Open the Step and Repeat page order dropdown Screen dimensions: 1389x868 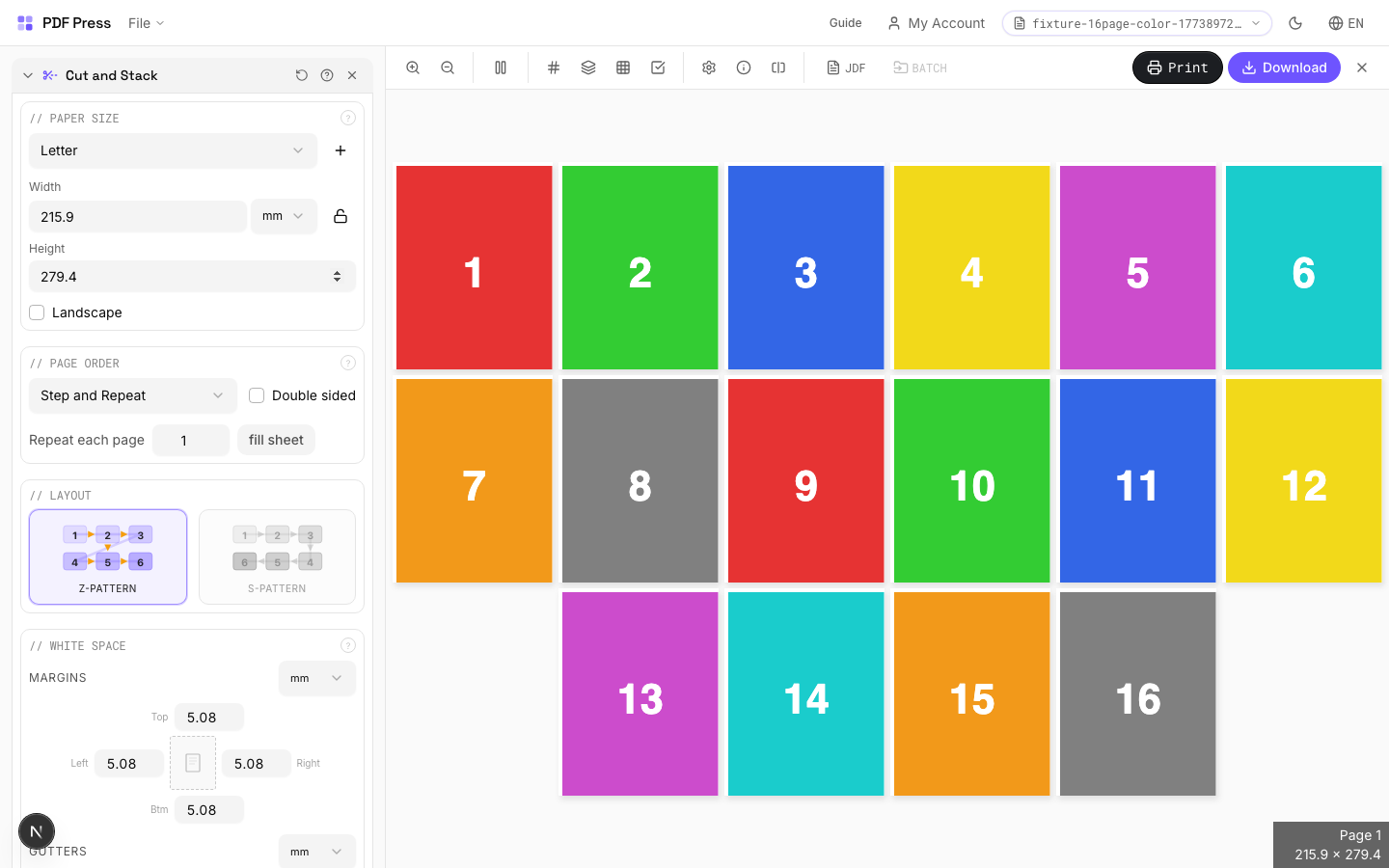pyautogui.click(x=132, y=395)
